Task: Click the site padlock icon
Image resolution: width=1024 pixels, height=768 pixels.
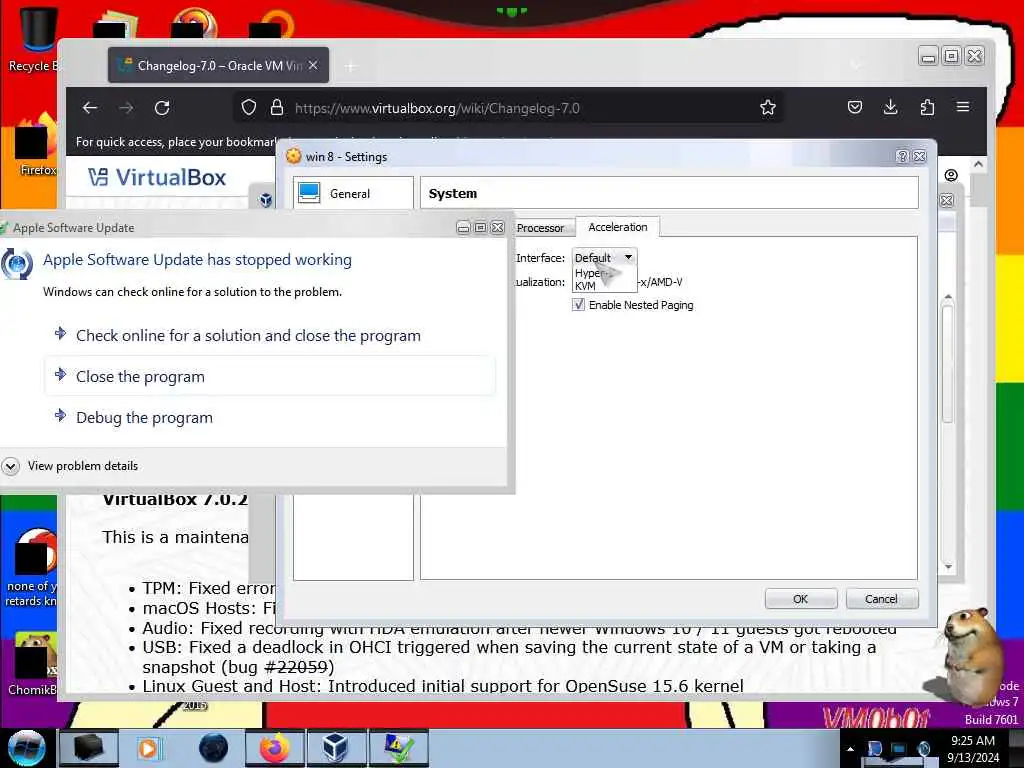Action: [277, 108]
